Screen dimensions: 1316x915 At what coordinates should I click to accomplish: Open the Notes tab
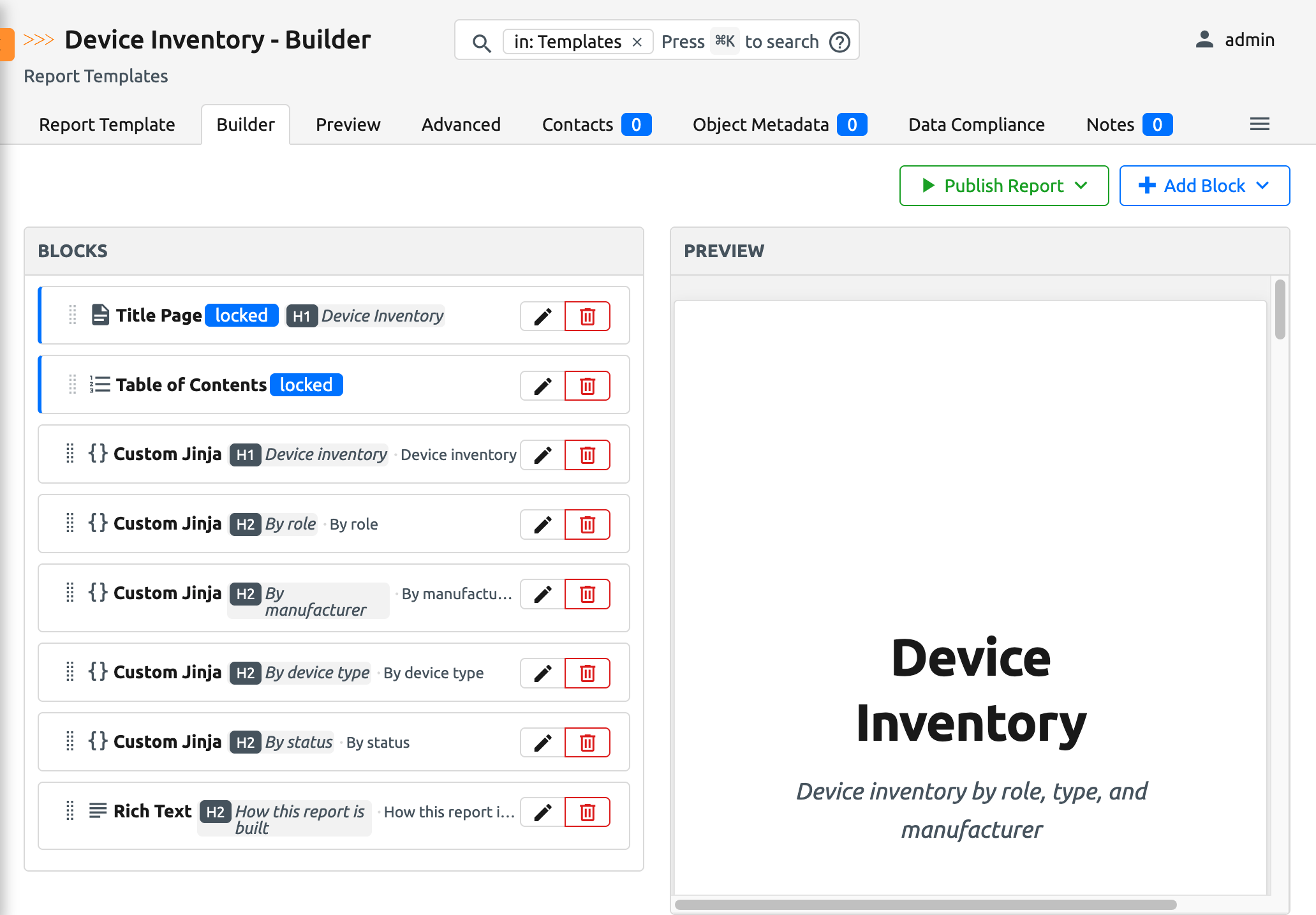[x=1129, y=124]
